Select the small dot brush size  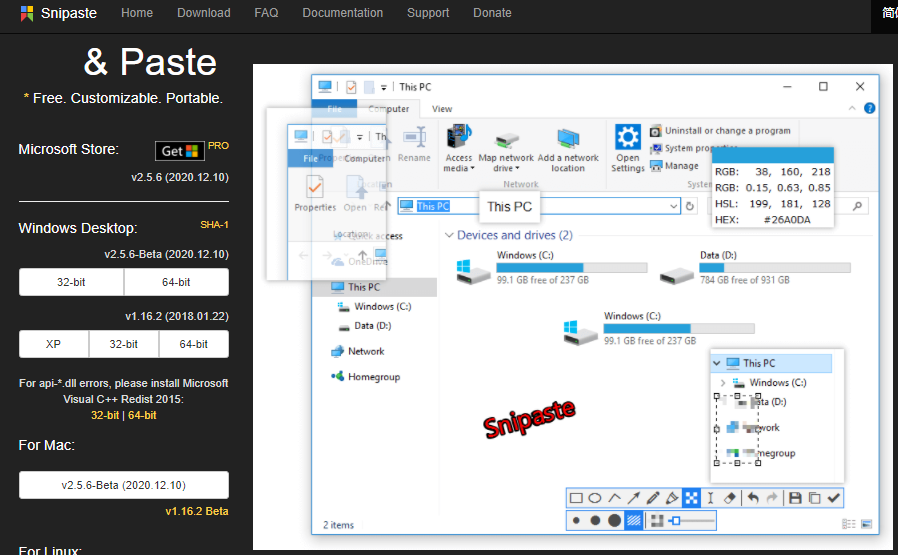pyautogui.click(x=576, y=521)
